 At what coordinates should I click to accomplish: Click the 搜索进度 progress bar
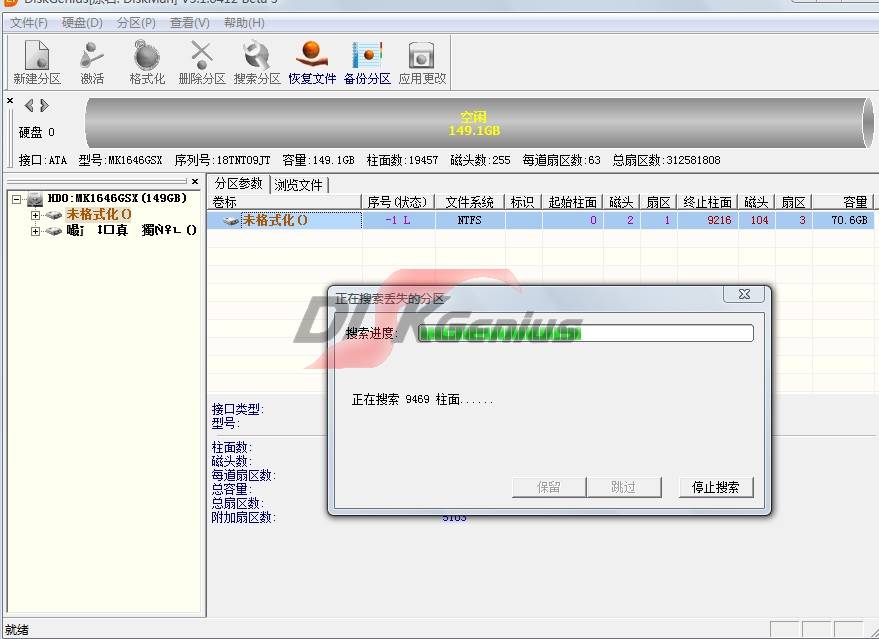pyautogui.click(x=585, y=333)
